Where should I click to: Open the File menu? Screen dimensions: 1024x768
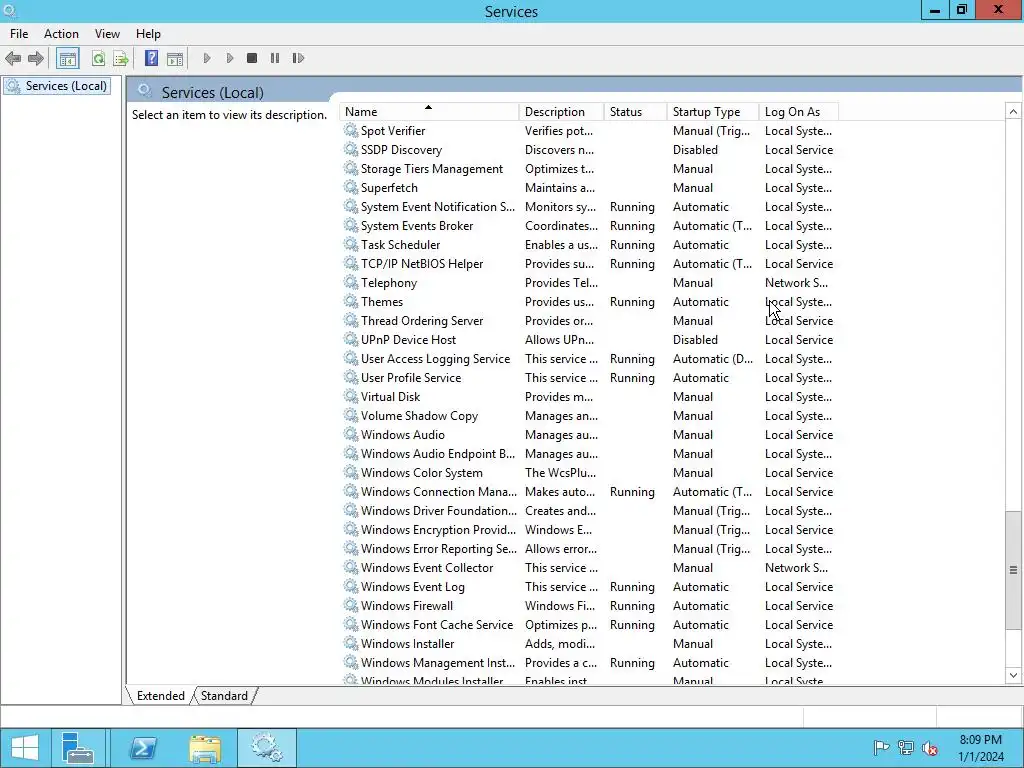pyautogui.click(x=19, y=34)
